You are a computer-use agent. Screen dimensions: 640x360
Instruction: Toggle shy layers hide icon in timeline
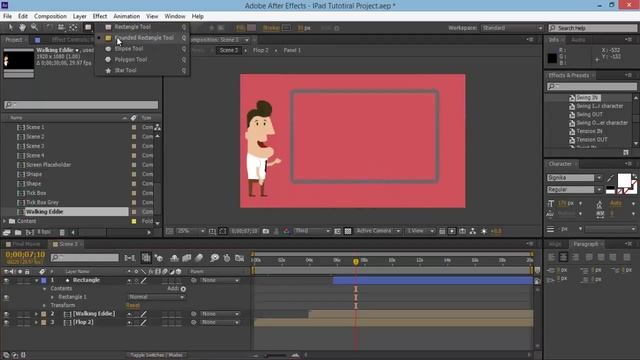tap(174, 258)
